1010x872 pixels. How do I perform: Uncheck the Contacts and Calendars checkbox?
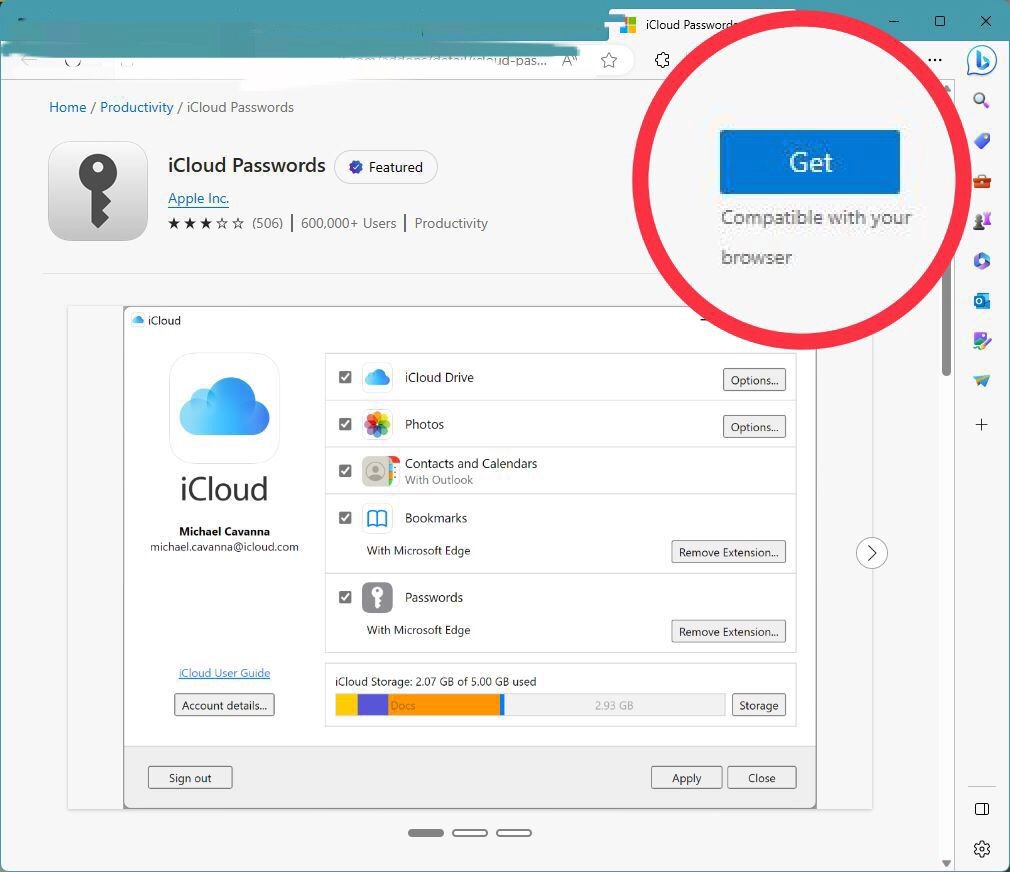[345, 471]
